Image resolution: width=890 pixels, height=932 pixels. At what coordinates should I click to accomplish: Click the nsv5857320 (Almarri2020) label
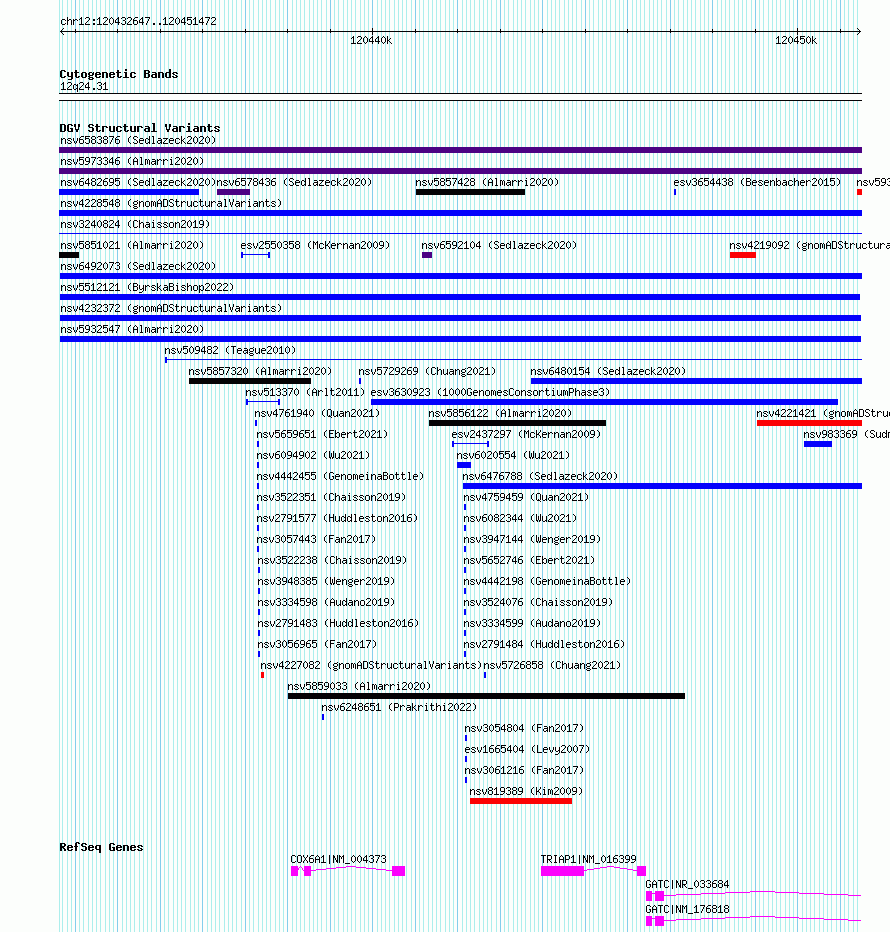click(x=260, y=371)
